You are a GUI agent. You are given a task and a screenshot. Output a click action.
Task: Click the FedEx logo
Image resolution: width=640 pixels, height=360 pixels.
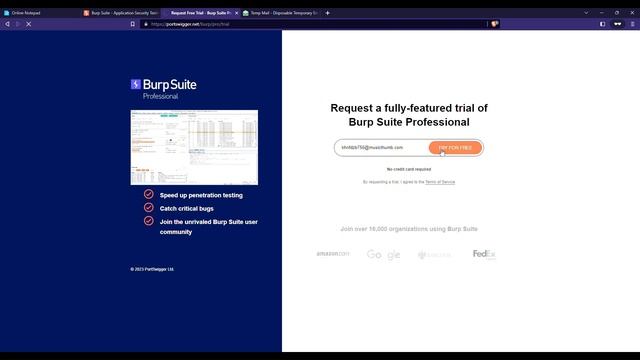click(x=484, y=254)
